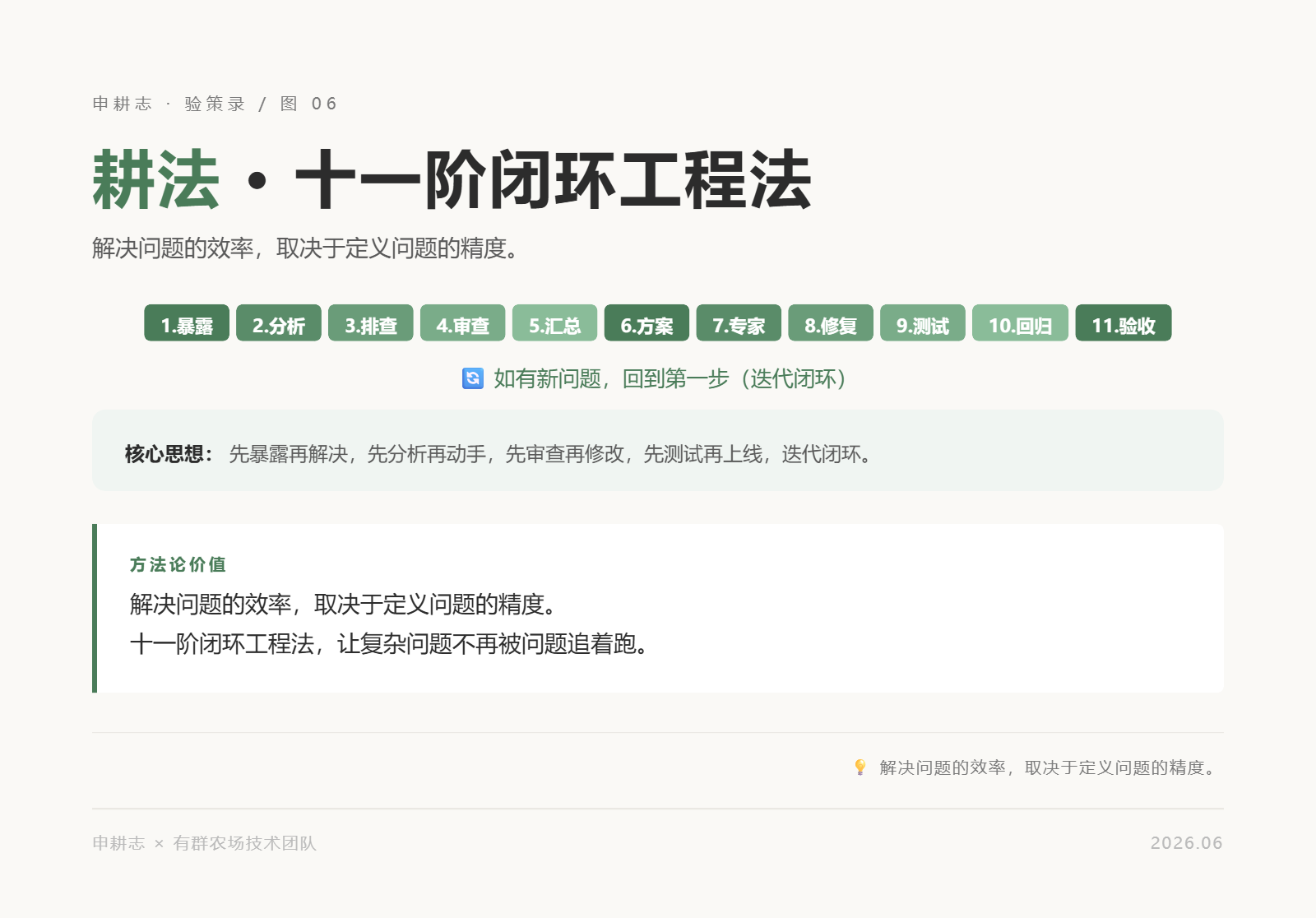Select the 8.修复 step pill
The image size is (1316, 918).
[831, 322]
